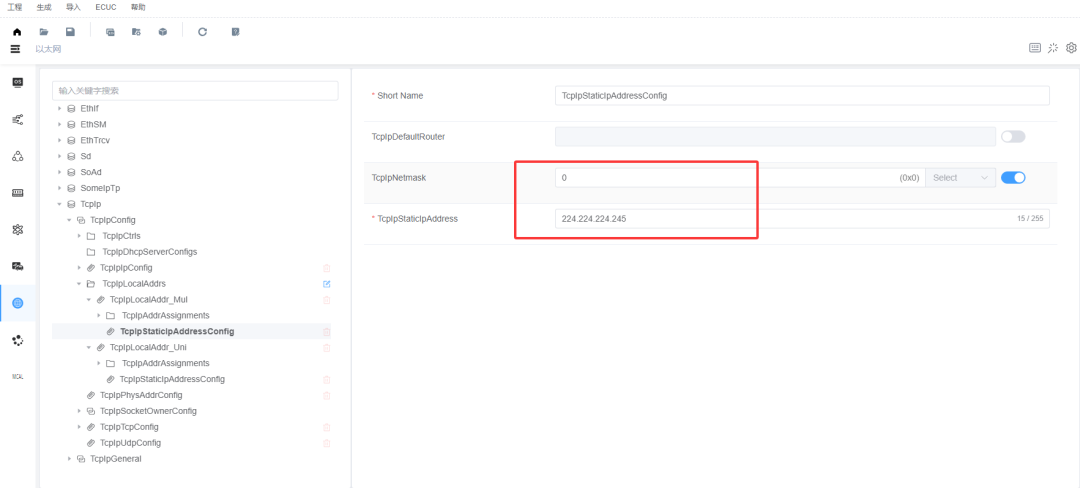Screen dimensions: 1080x488
Task: Open the 工程 menu
Action: pos(14,7)
